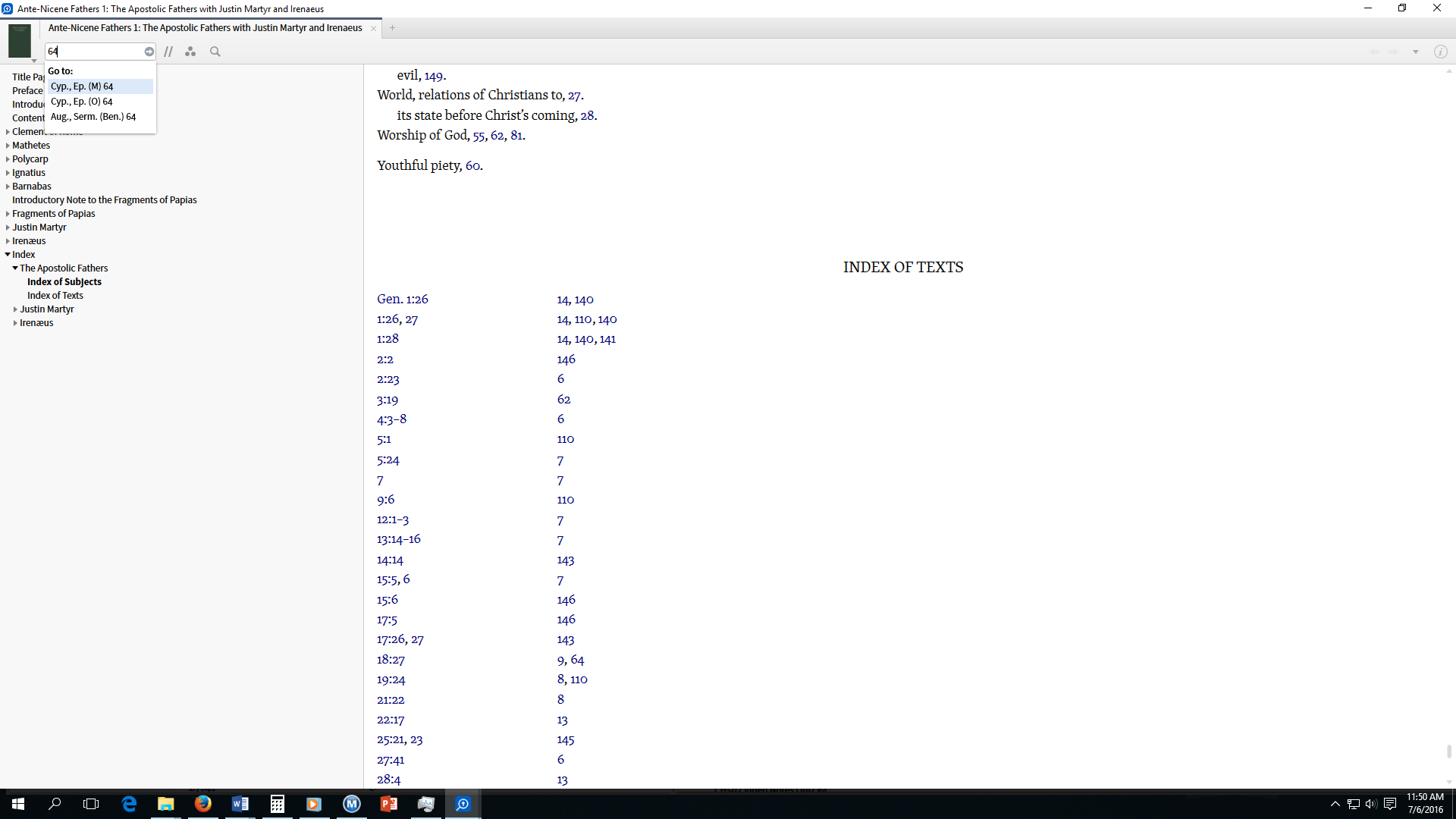Collapse the Index tree node

(x=8, y=255)
